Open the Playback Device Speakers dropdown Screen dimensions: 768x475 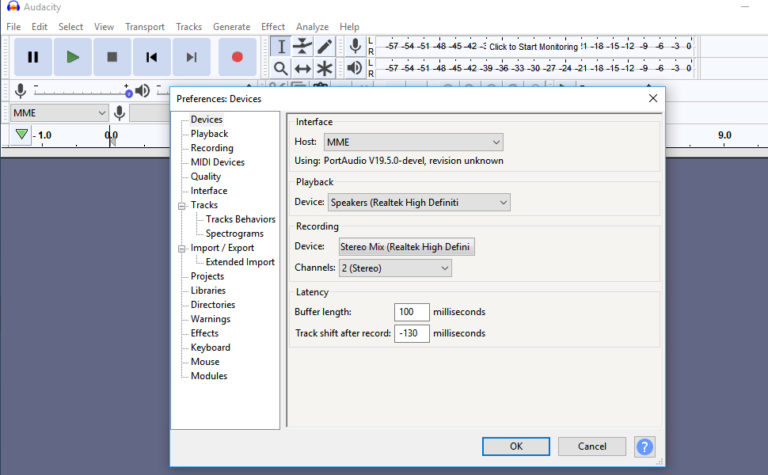[x=419, y=202]
